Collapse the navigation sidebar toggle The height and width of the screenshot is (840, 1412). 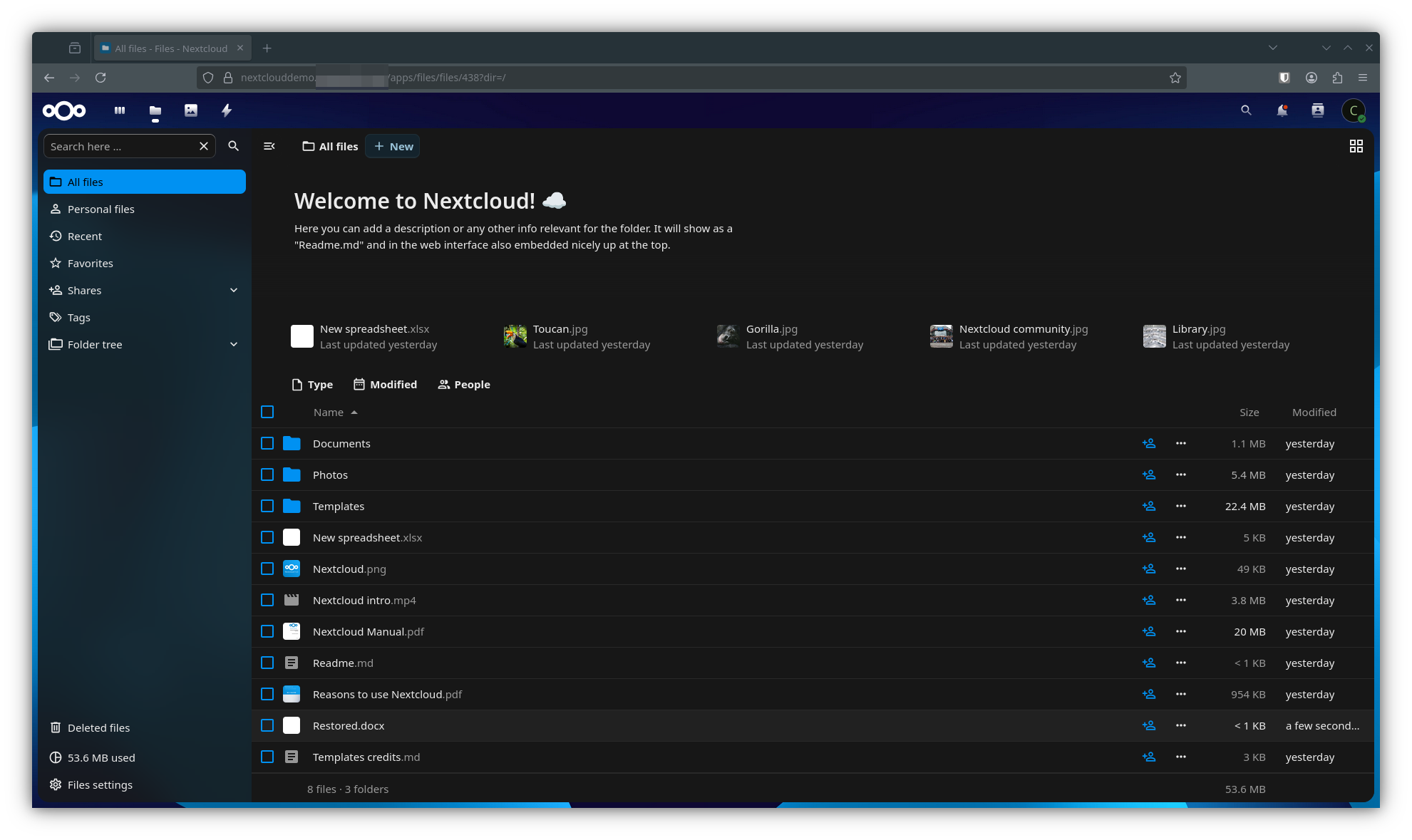click(x=269, y=146)
